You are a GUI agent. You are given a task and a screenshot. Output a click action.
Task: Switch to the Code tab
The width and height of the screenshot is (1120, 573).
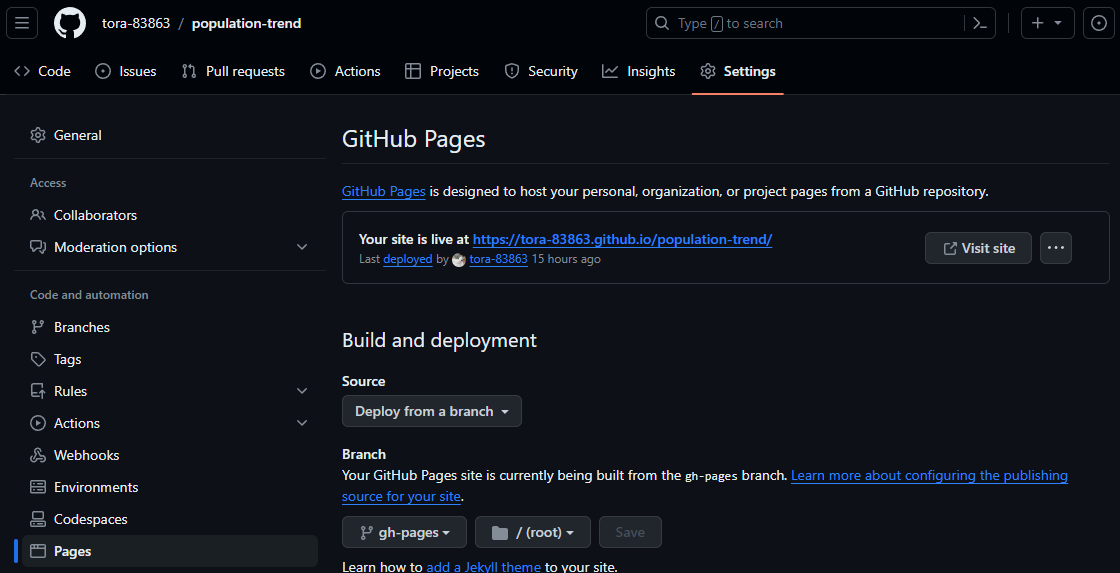tap(43, 71)
